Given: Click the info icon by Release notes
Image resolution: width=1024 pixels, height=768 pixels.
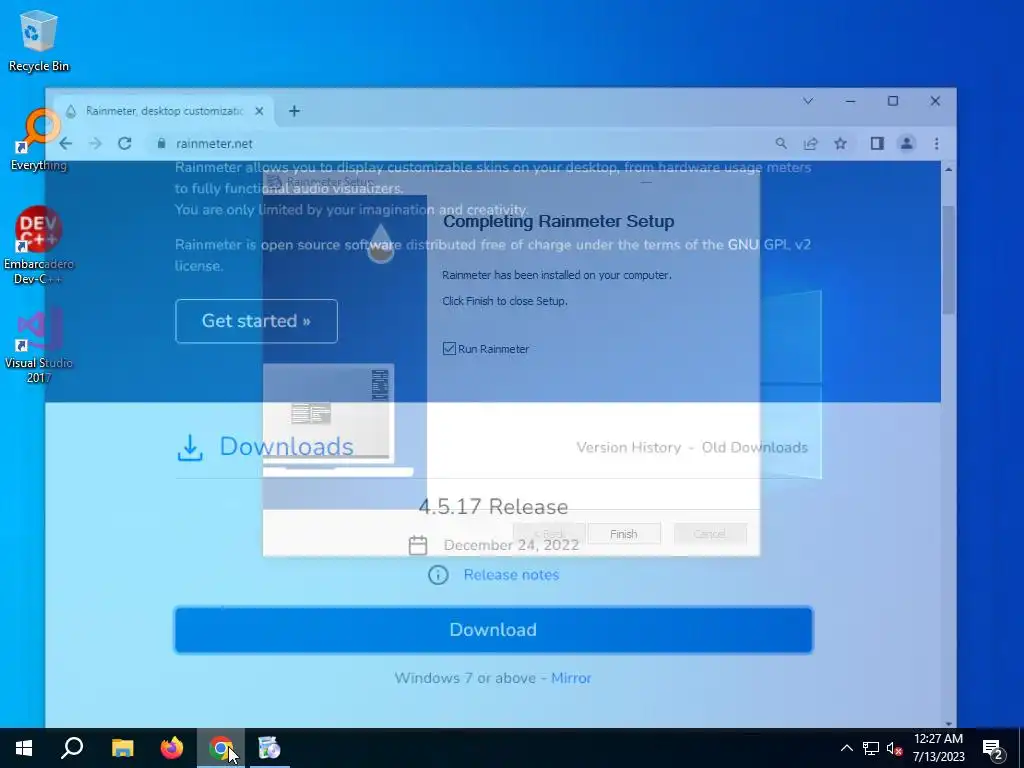Looking at the screenshot, I should (438, 575).
